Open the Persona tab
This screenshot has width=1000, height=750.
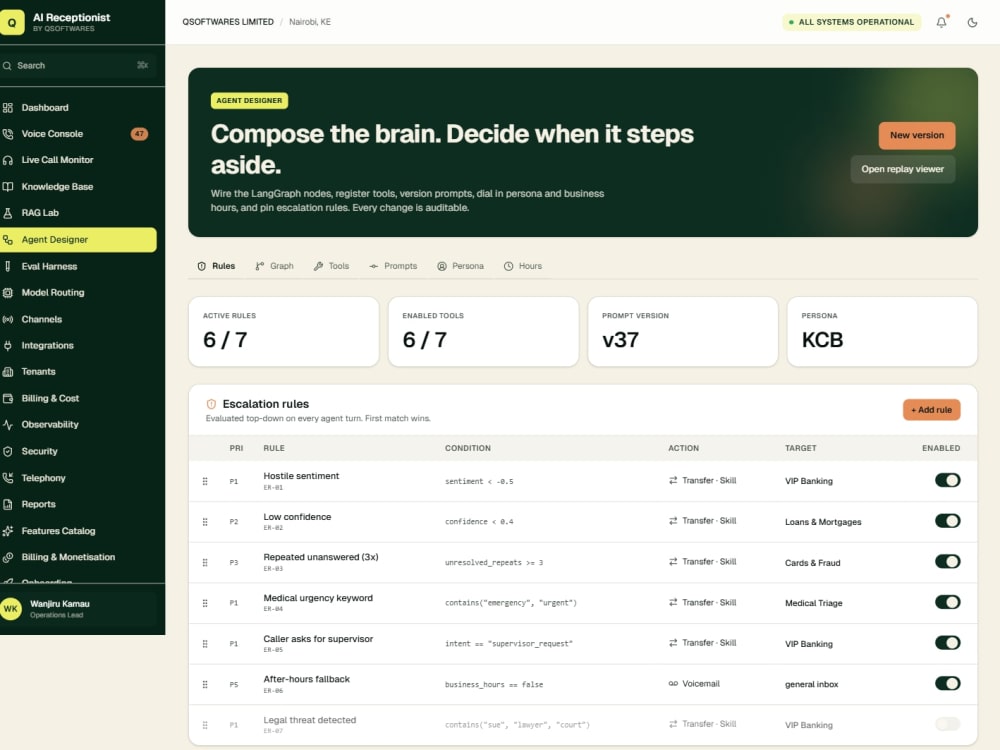(x=460, y=266)
